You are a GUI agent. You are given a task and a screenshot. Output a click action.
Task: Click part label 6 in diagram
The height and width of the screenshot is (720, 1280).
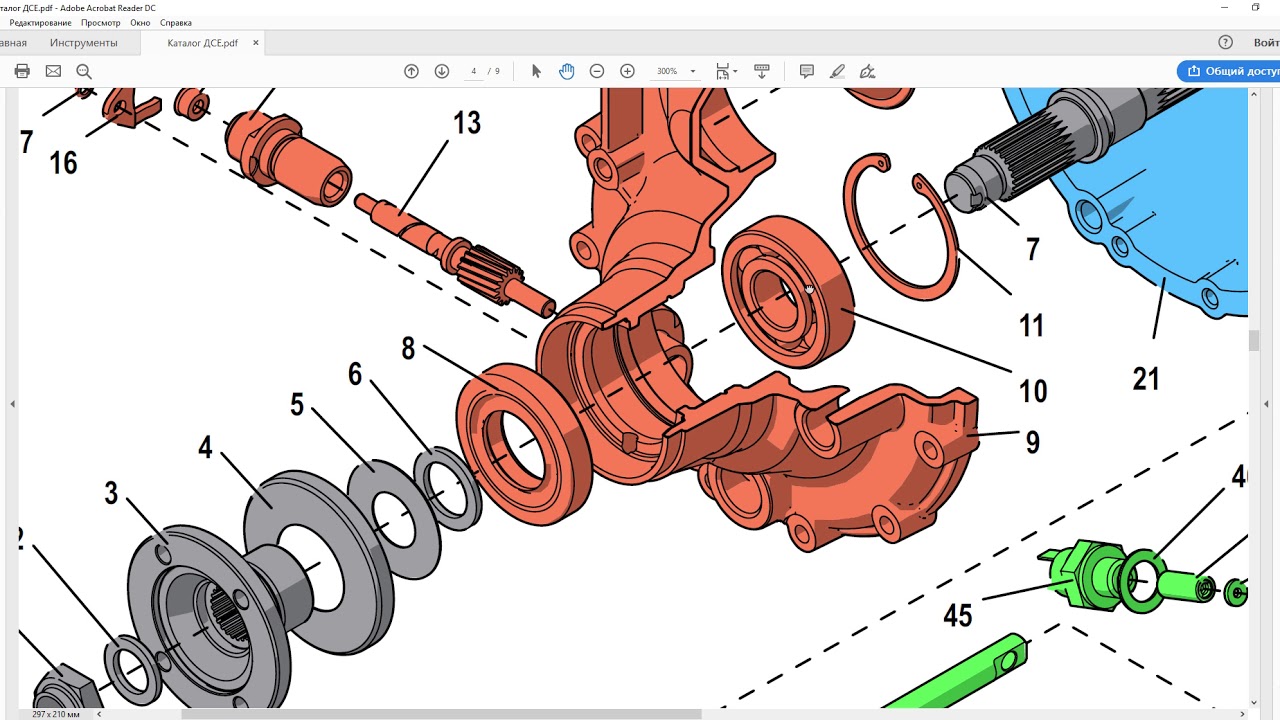tap(355, 374)
